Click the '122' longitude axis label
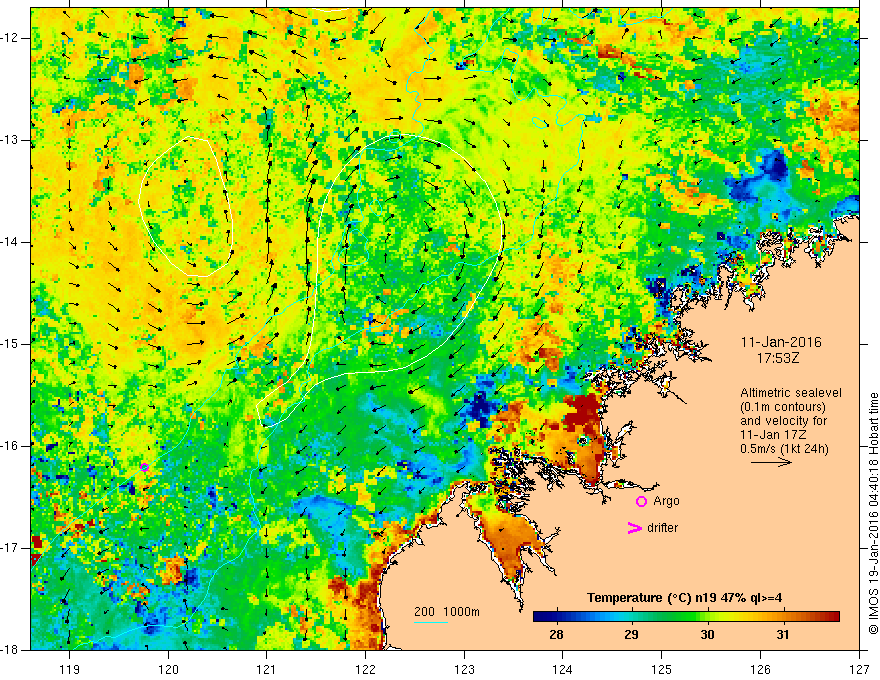Screen dimensions: 880x680 [365, 669]
